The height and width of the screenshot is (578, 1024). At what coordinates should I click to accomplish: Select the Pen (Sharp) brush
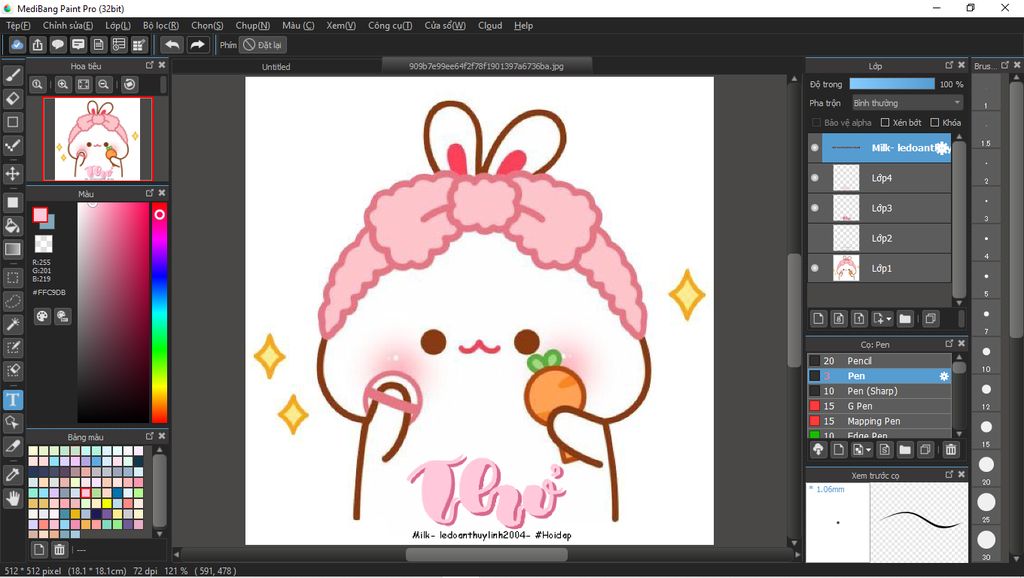[879, 391]
